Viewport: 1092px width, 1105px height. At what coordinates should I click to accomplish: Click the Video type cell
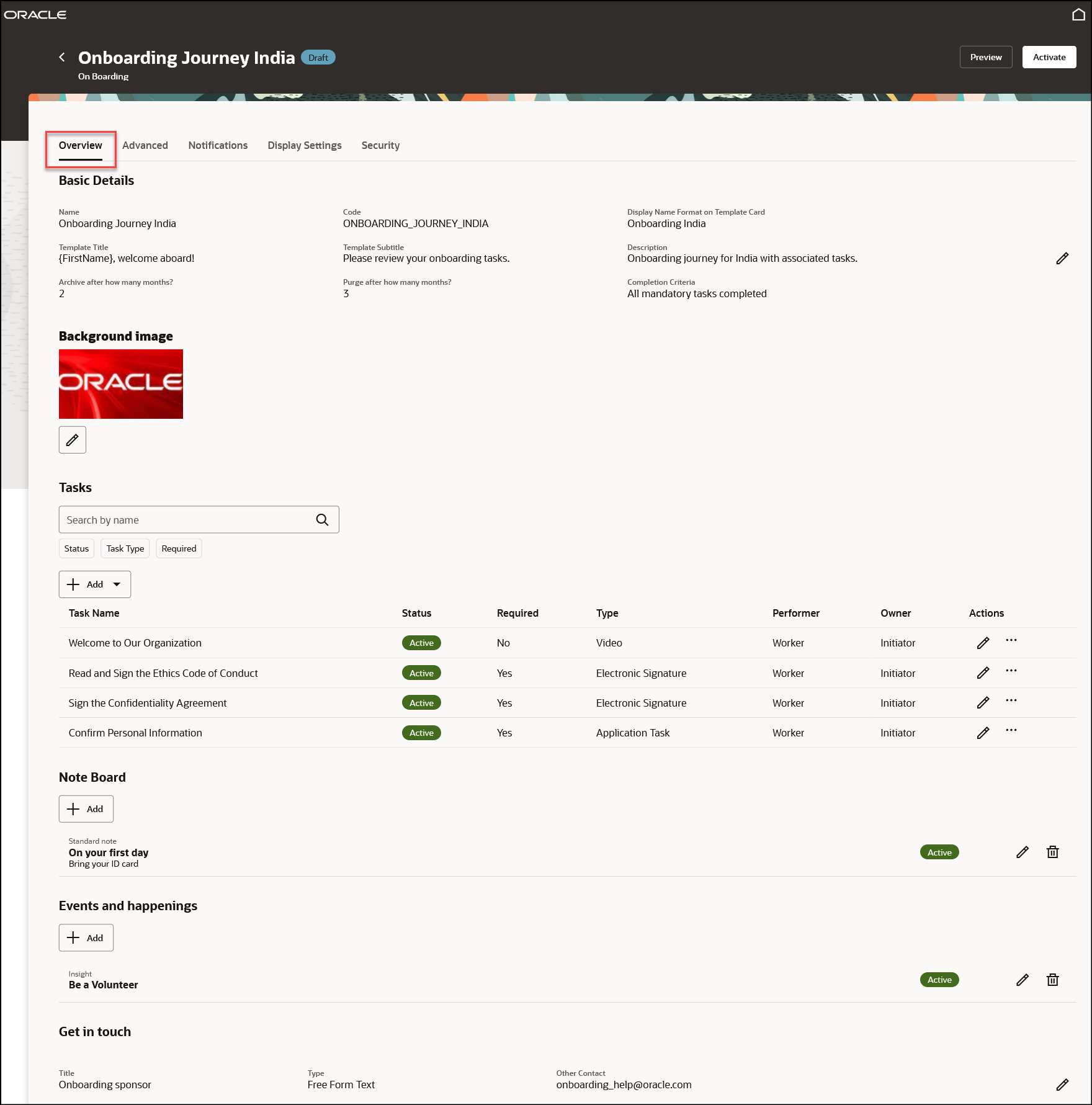point(609,643)
